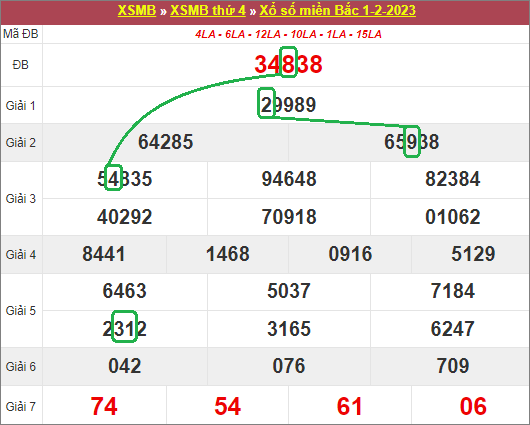Click the Mã ĐB codes row text

[x=288, y=34]
